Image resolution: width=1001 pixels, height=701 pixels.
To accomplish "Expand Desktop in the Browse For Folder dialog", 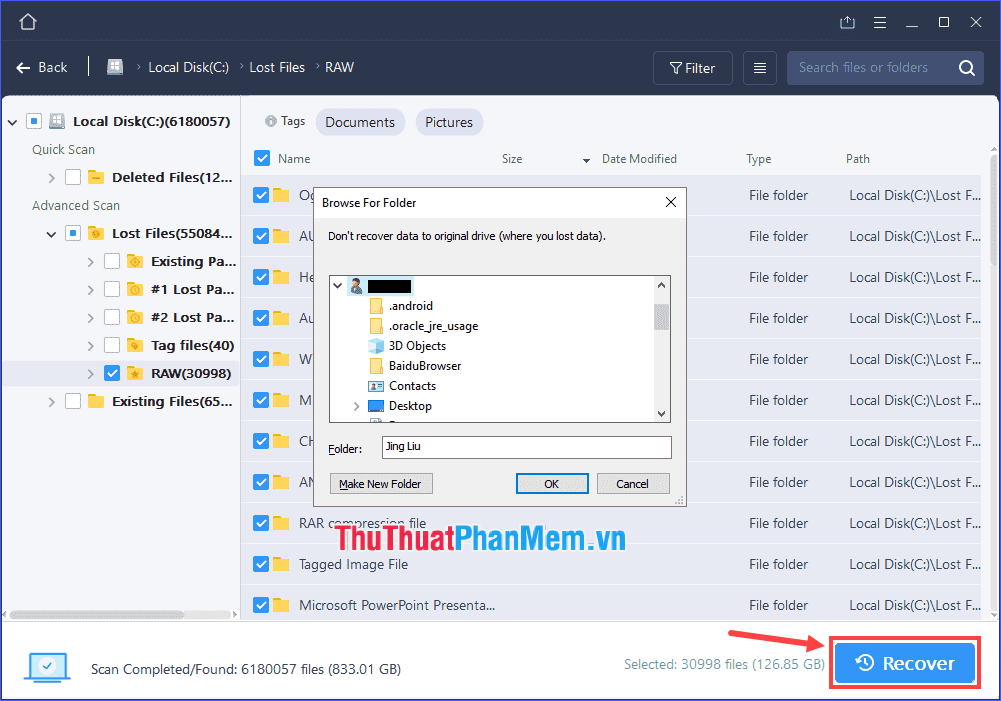I will click(x=356, y=406).
